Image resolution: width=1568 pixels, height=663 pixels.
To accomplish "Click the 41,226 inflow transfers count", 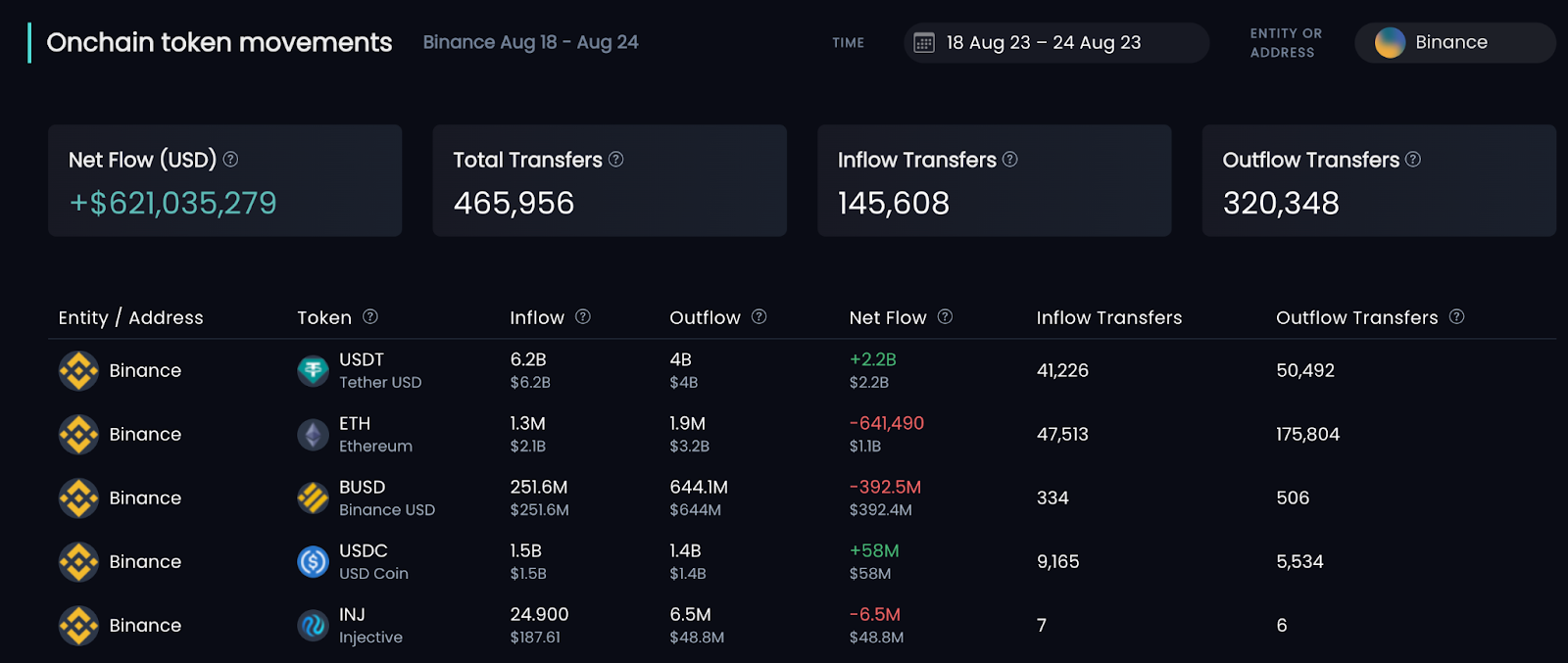I will point(1063,371).
